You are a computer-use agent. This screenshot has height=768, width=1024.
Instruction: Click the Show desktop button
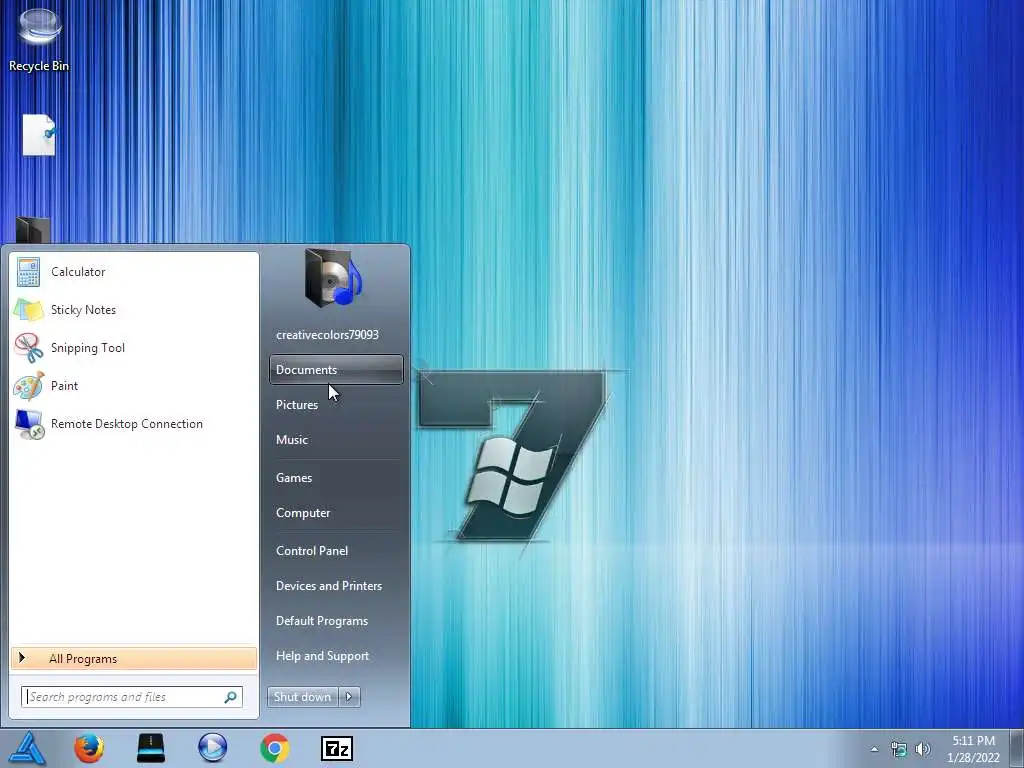(x=1016, y=748)
